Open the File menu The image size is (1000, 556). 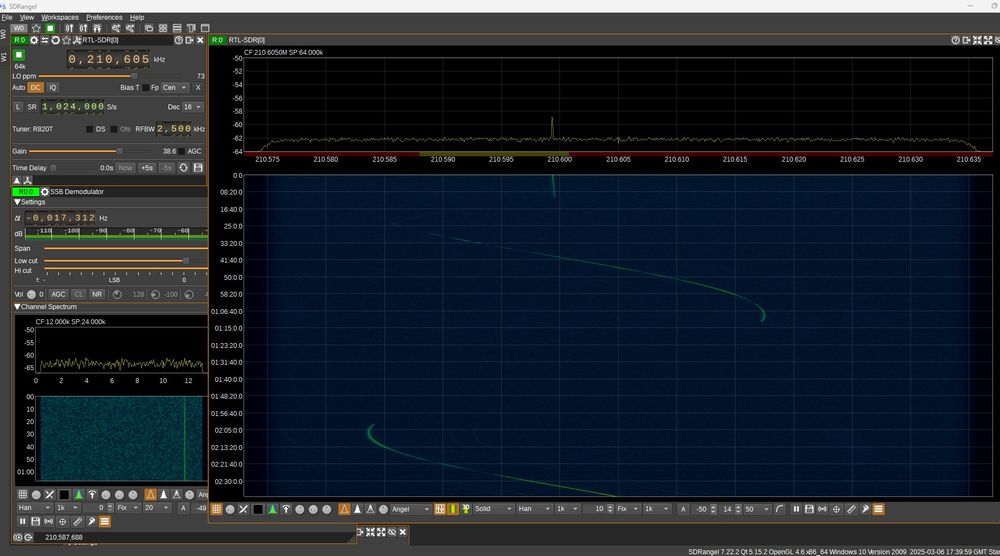coord(7,17)
